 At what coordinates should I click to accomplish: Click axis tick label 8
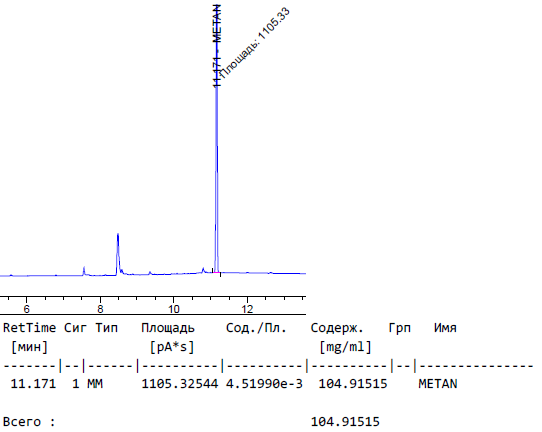click(x=100, y=309)
